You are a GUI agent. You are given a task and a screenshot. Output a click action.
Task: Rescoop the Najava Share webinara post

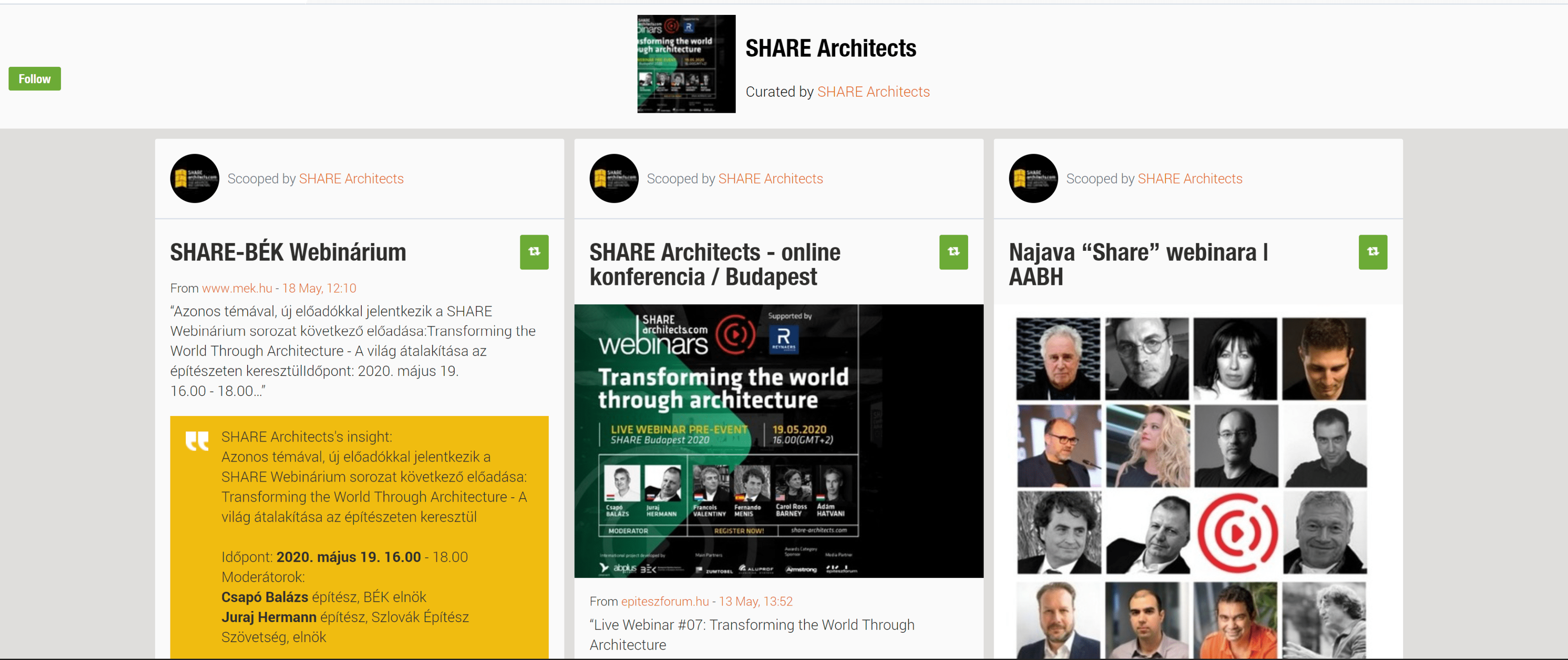click(1372, 252)
